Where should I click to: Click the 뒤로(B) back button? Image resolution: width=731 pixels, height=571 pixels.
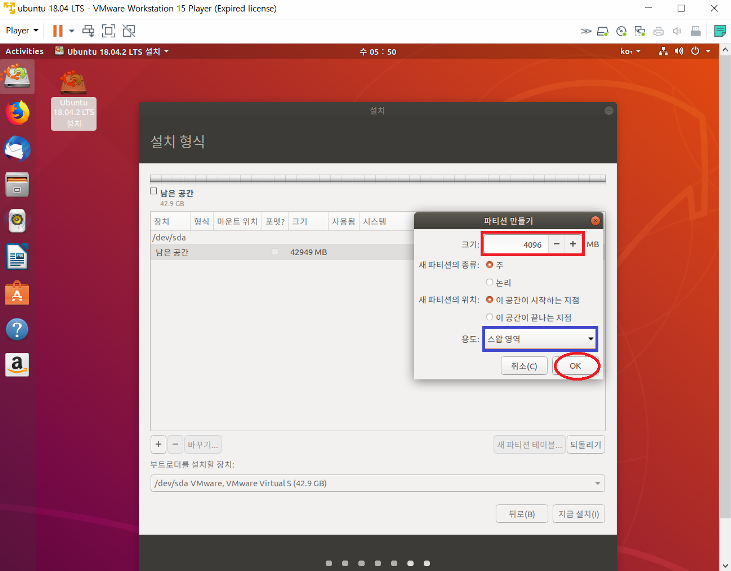coord(522,514)
